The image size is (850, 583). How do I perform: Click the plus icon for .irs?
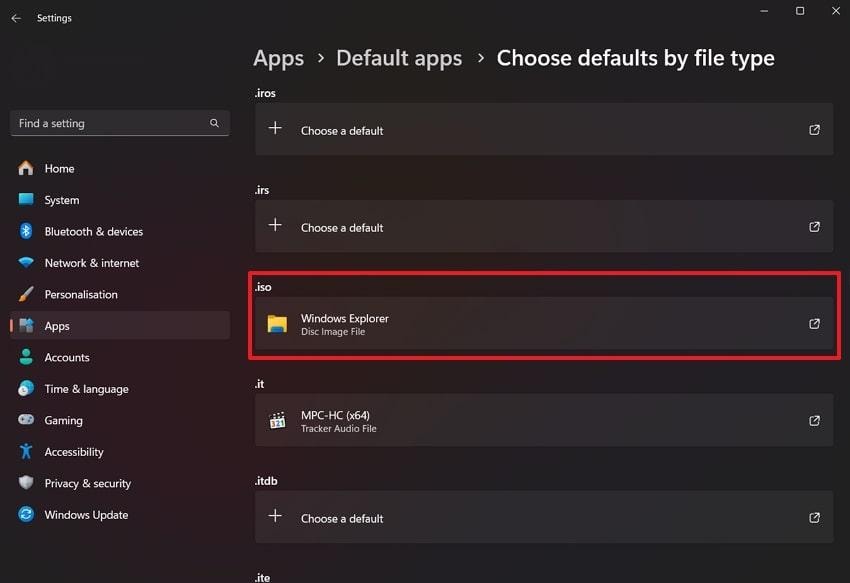[275, 225]
